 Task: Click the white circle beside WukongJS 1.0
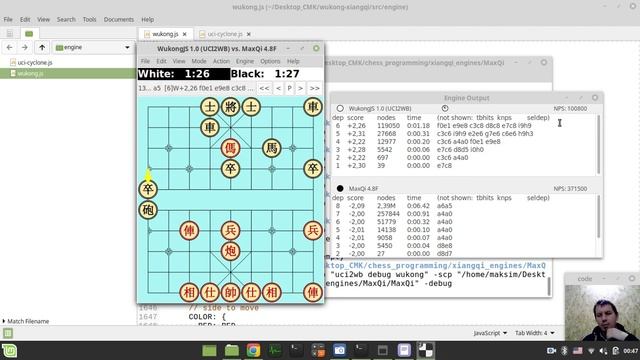pos(340,109)
